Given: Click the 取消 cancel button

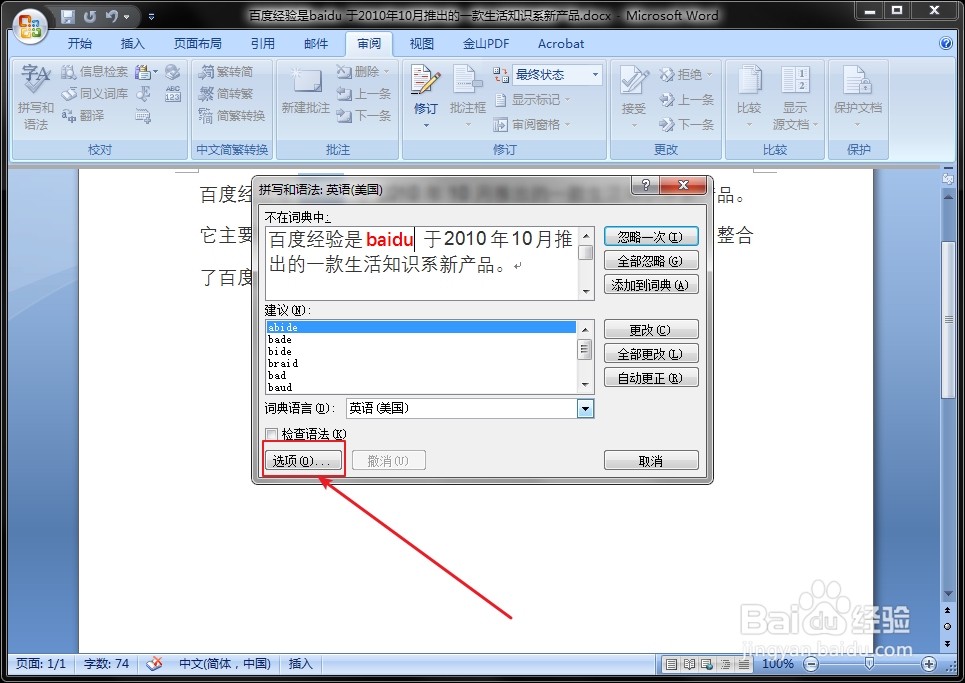Looking at the screenshot, I should 651,461.
